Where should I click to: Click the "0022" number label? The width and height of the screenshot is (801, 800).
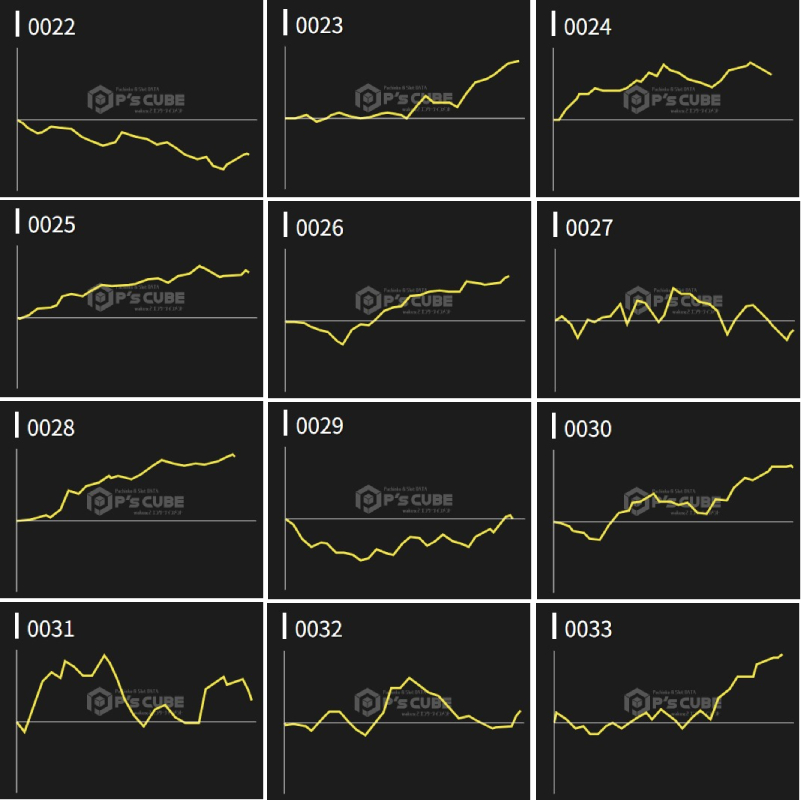[x=51, y=28]
